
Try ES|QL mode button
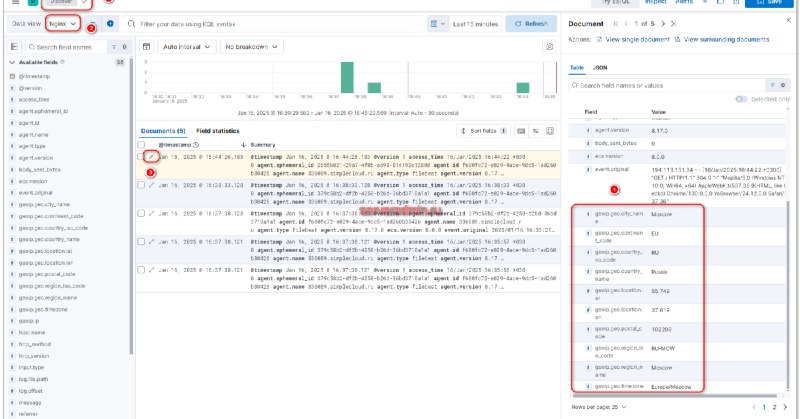click(x=615, y=3)
